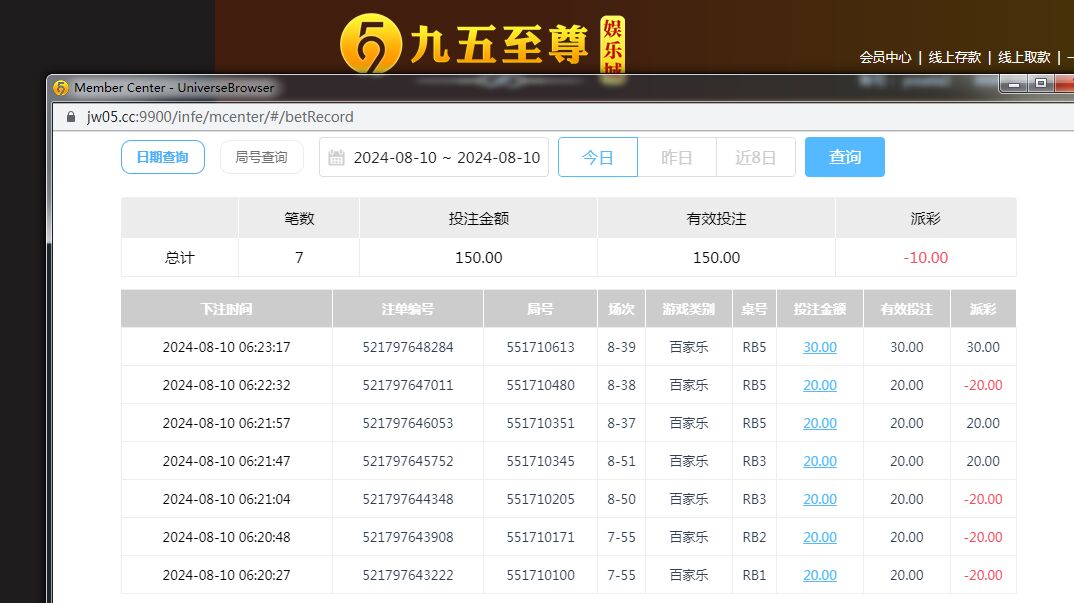The height and width of the screenshot is (603, 1074).
Task: Select the 近8日 date filter
Action: (755, 157)
